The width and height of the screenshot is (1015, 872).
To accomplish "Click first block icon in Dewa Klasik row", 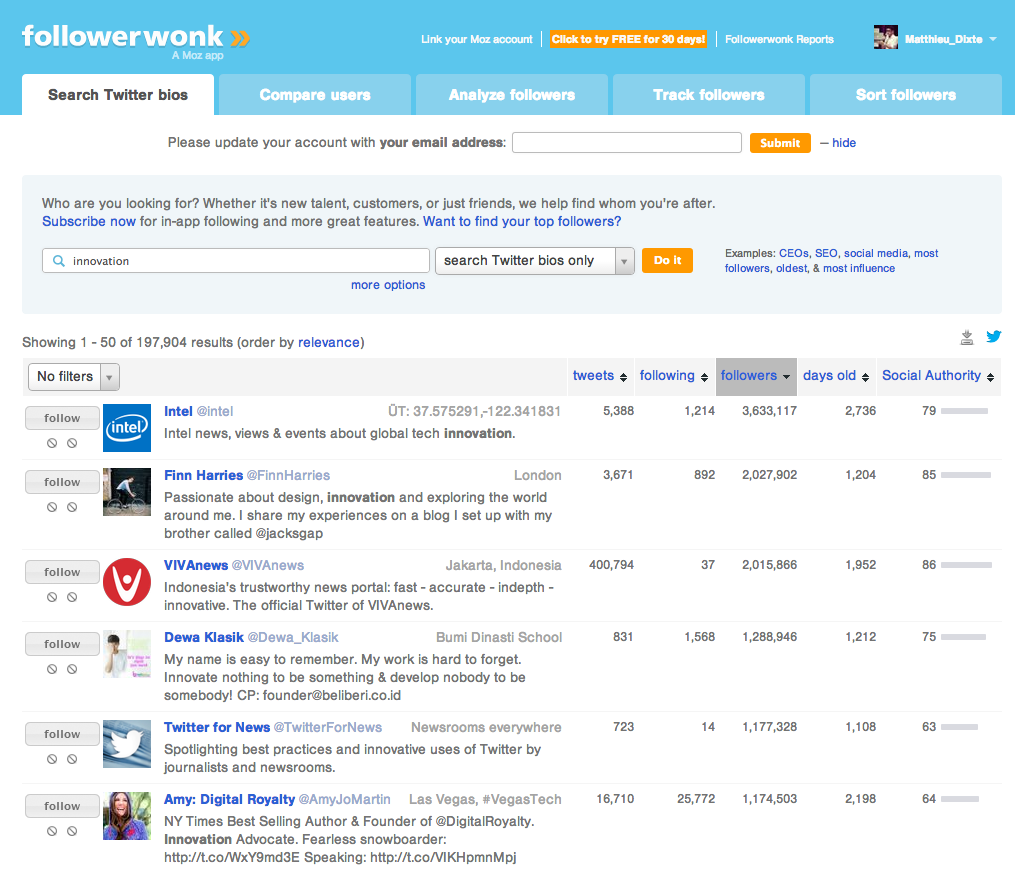I will [52, 669].
